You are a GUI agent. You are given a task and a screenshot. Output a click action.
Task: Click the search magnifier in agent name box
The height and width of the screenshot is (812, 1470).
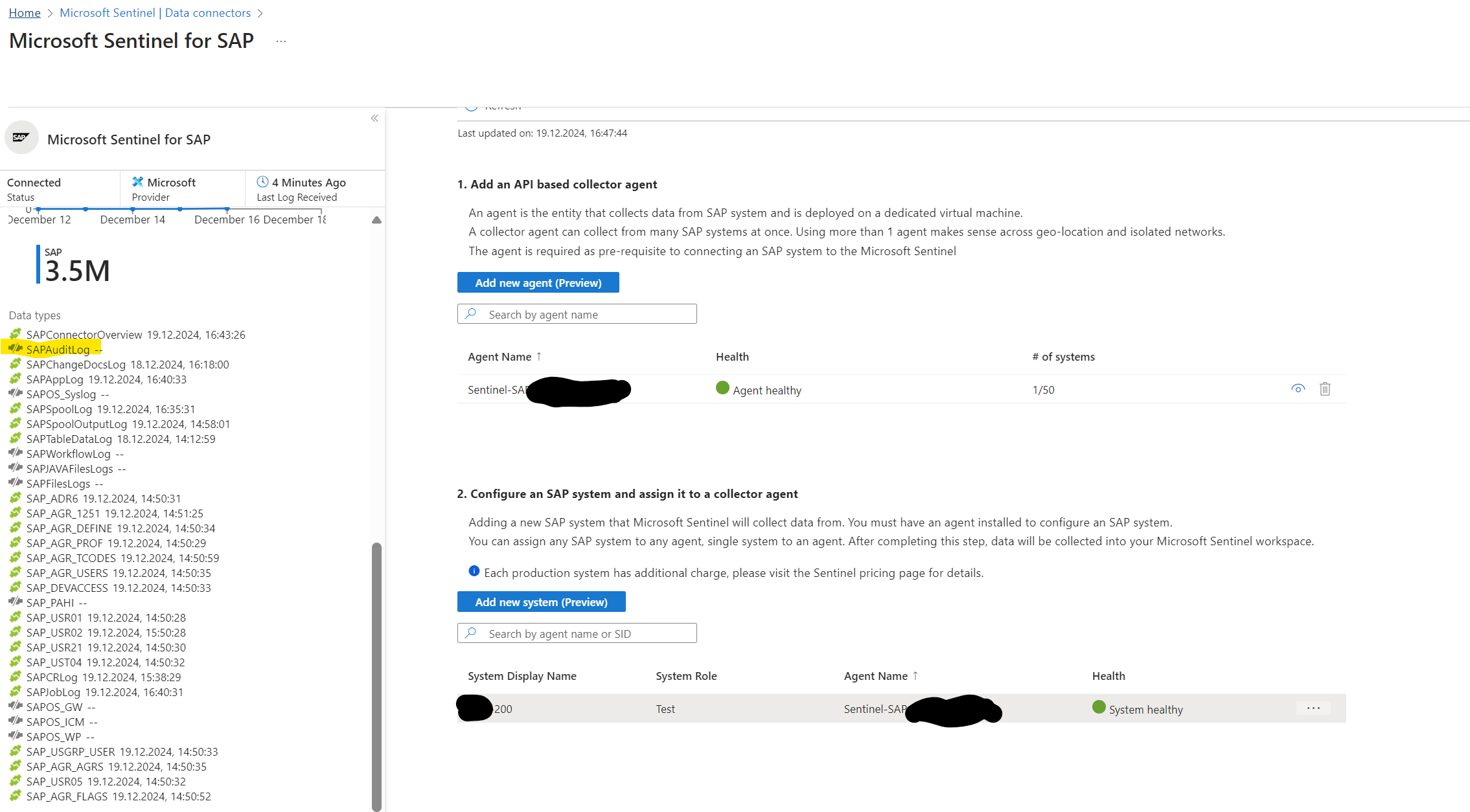point(471,313)
